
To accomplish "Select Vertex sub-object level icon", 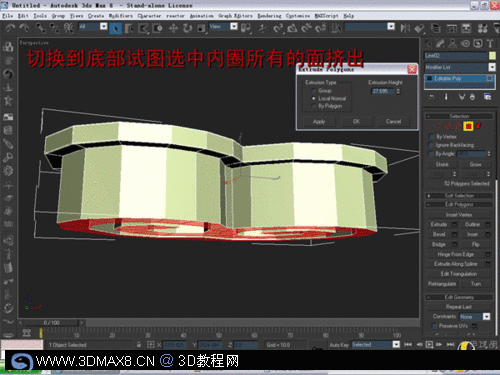I will click(x=436, y=126).
